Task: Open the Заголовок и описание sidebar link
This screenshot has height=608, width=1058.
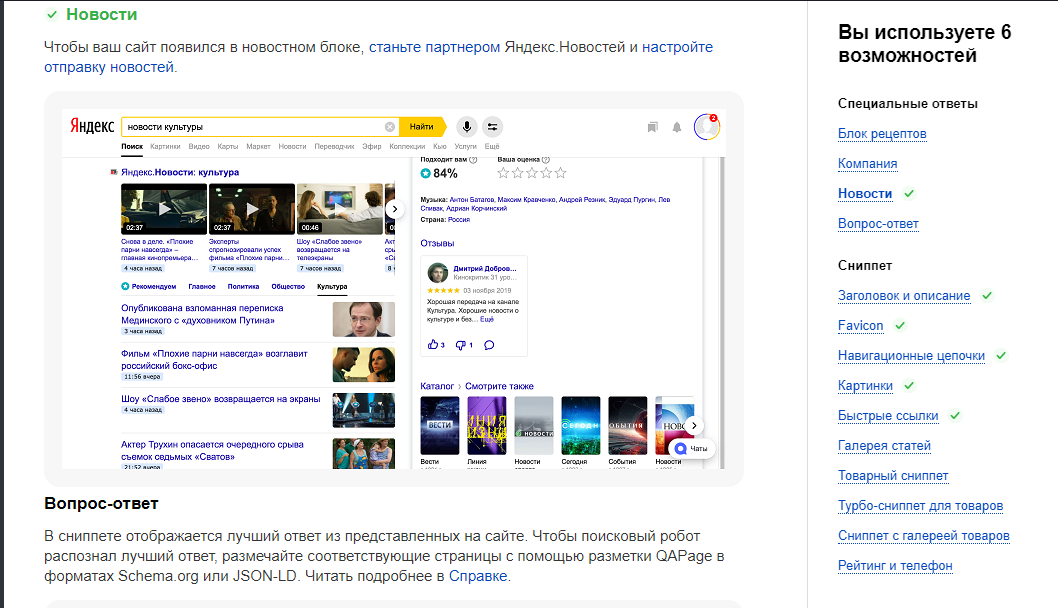Action: (904, 296)
